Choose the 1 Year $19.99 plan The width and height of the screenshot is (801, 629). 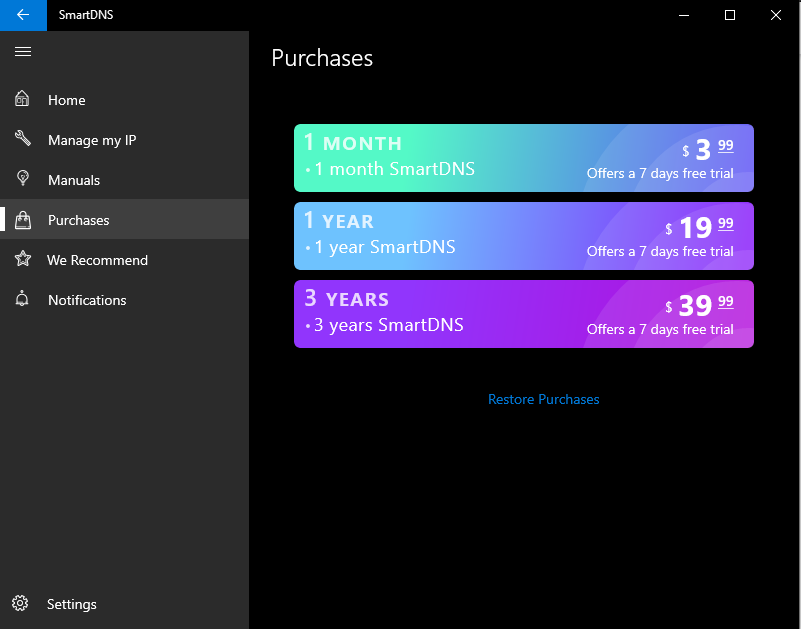(523, 236)
